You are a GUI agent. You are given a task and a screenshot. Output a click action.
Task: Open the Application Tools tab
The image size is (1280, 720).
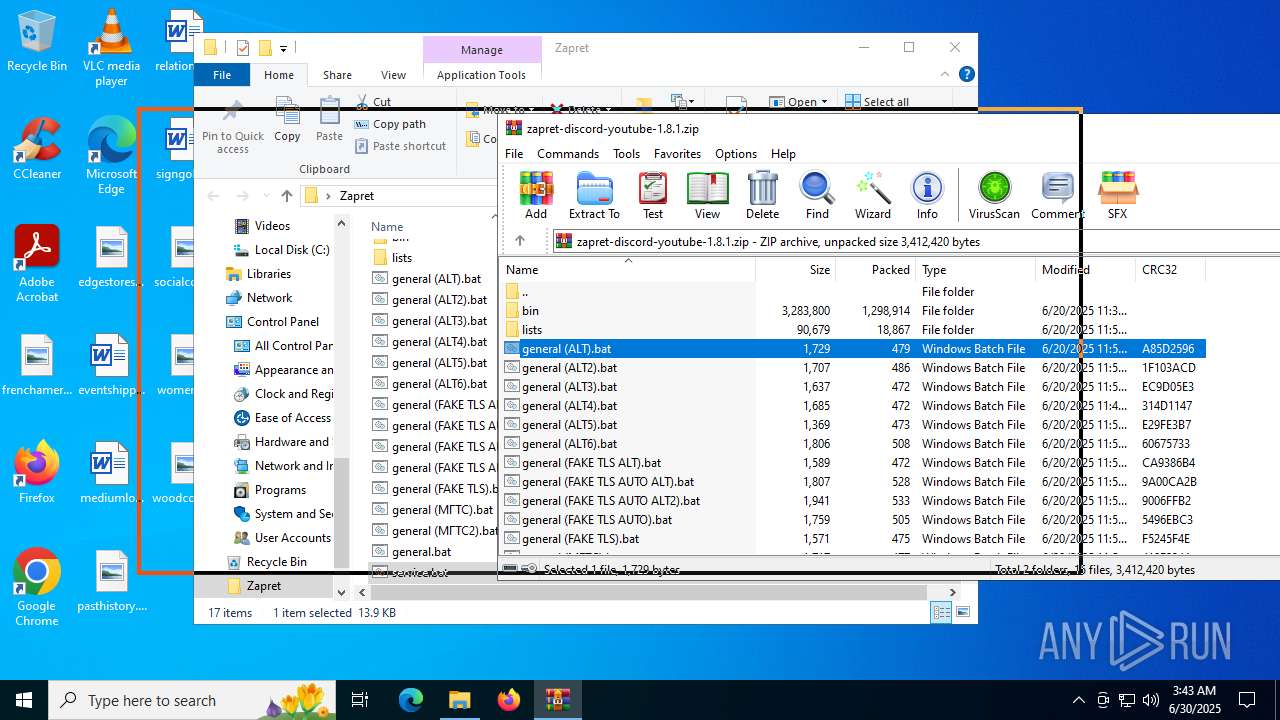tap(481, 75)
